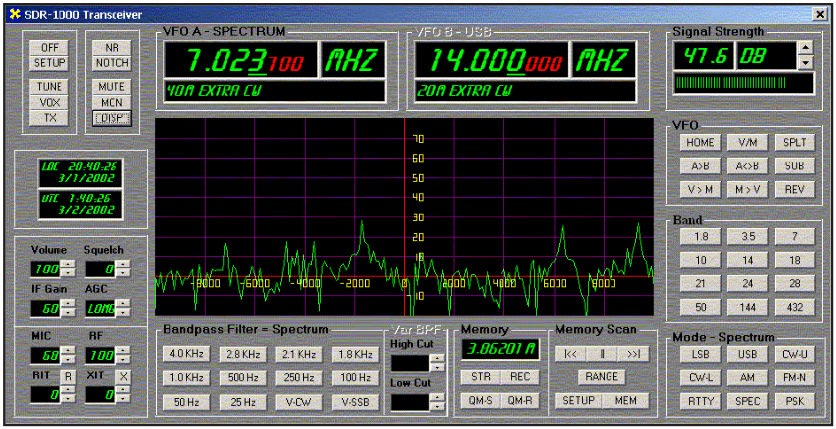Screen dimensions: 836x429
Task: Click the High Cut input field
Action: 411,363
